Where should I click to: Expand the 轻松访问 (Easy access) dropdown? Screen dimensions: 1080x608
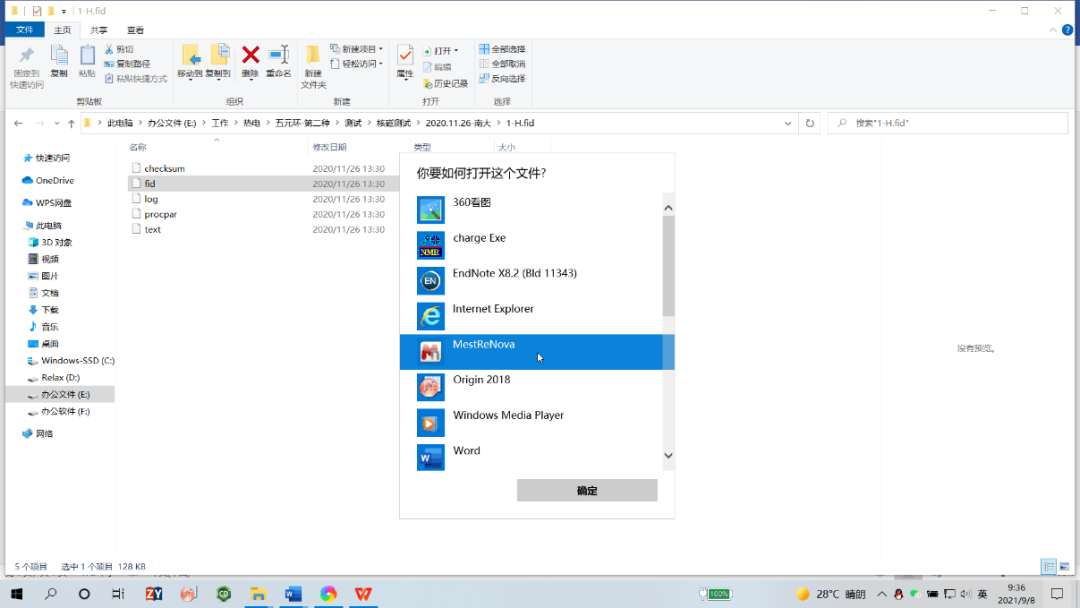tap(356, 64)
